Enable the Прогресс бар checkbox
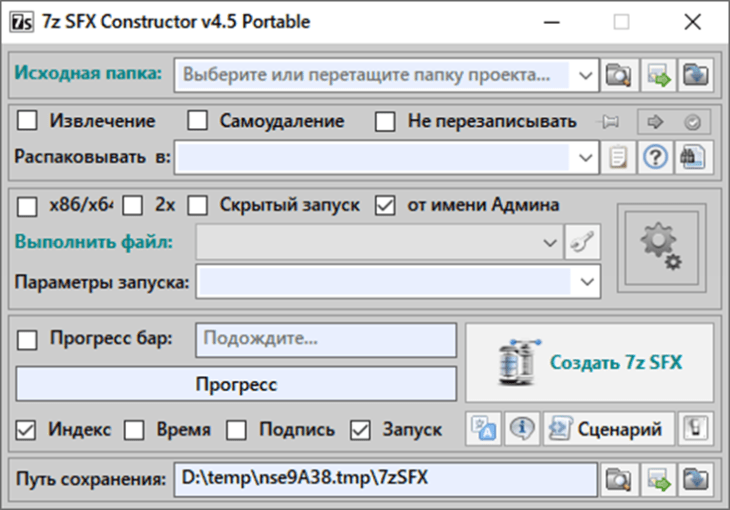The image size is (730, 510). (x=27, y=339)
